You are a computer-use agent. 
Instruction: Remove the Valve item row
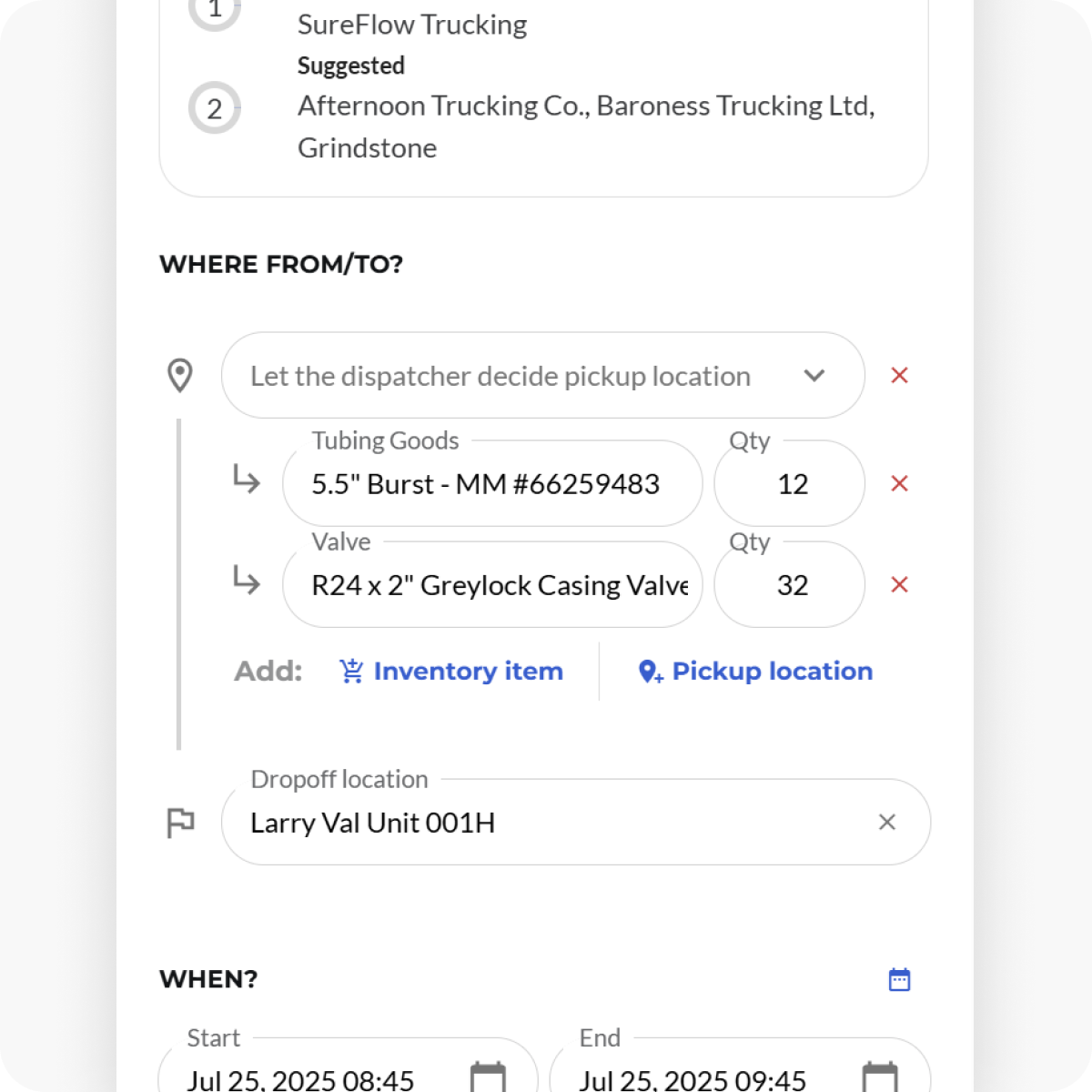coord(899,584)
